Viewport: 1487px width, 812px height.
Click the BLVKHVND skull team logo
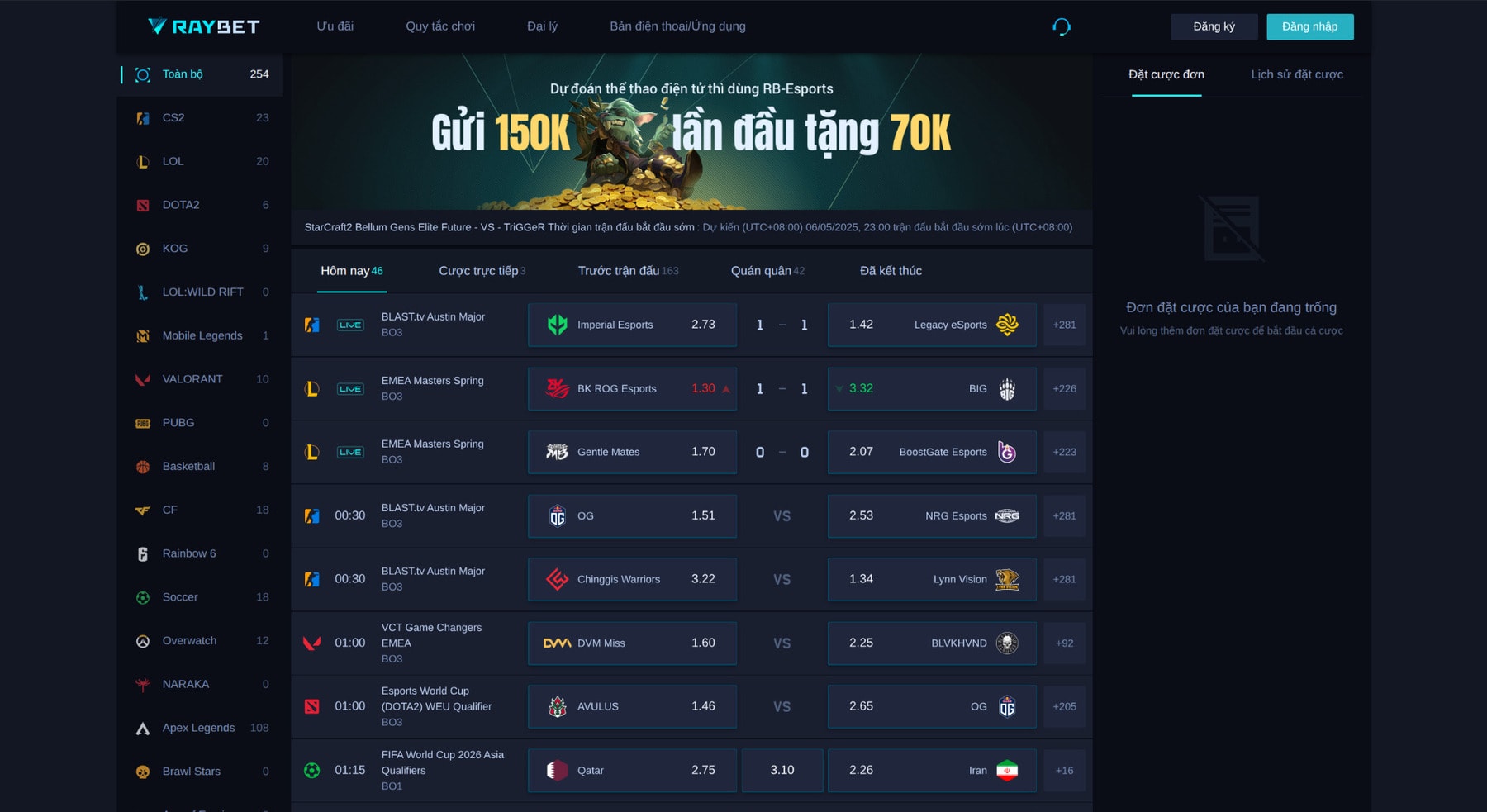(x=1007, y=643)
